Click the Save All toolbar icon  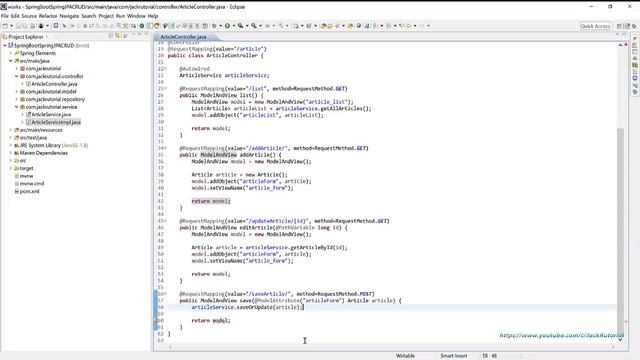pyautogui.click(x=25, y=26)
